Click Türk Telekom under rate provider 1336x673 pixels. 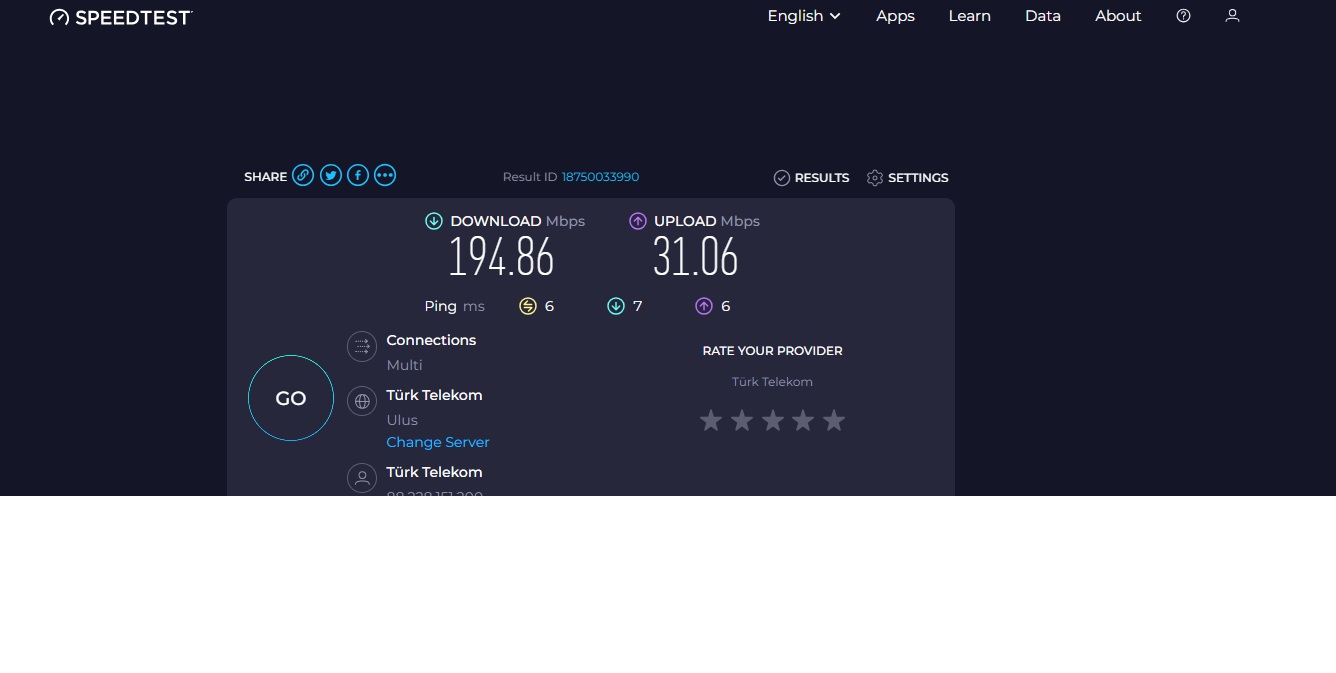click(x=772, y=382)
